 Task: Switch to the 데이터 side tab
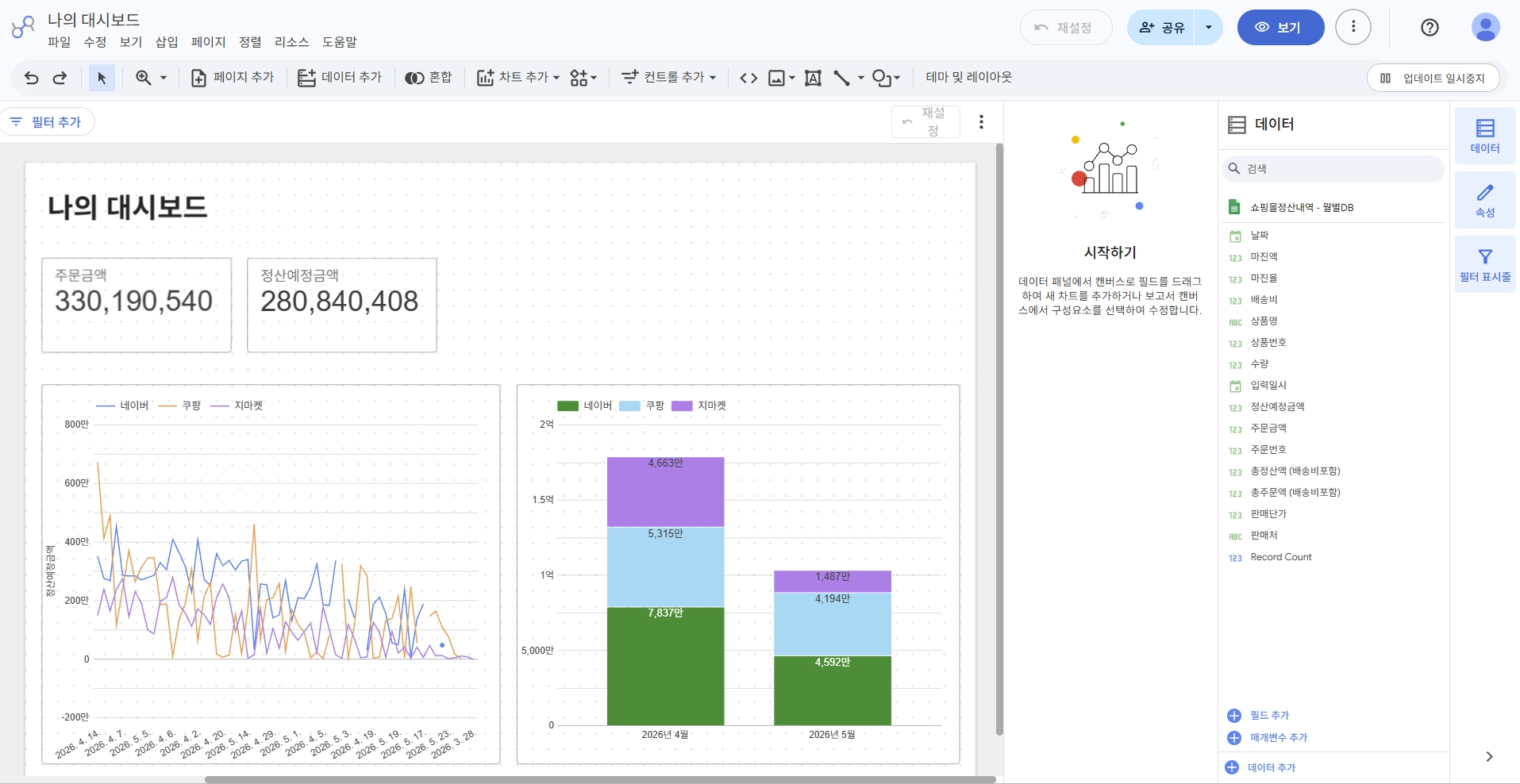click(1485, 136)
